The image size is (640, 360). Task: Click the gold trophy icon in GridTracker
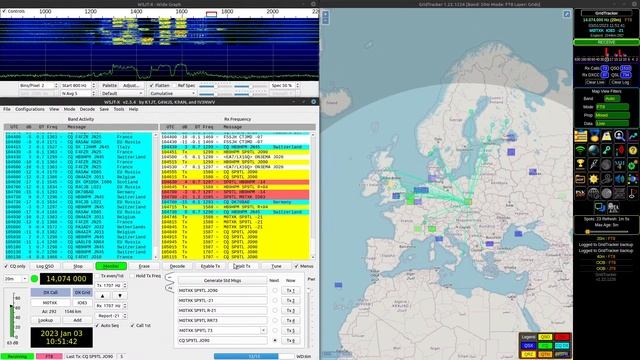(580, 164)
